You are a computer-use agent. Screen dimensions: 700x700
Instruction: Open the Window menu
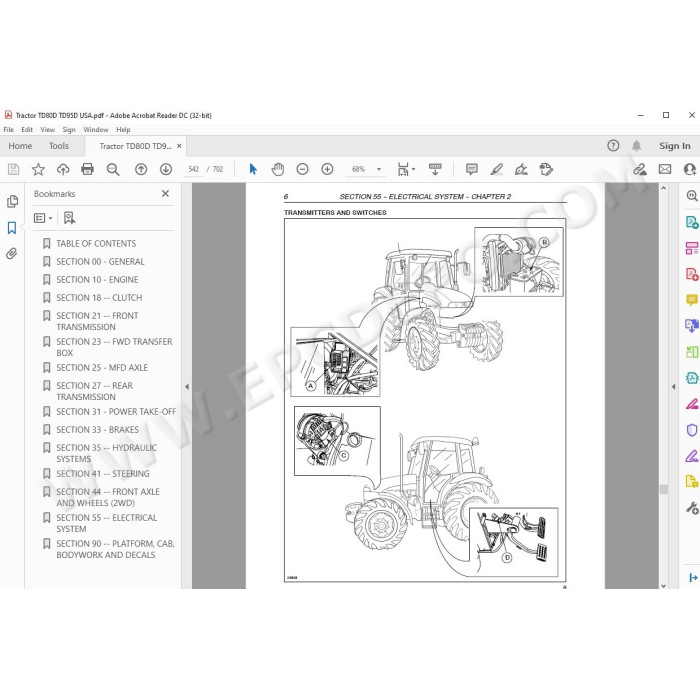pos(96,129)
